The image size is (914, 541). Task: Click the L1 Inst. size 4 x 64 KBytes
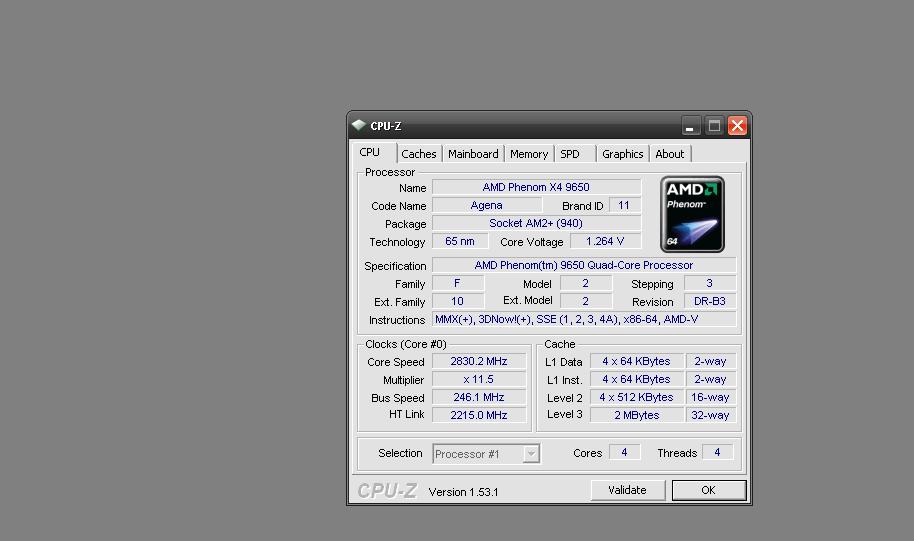point(637,380)
